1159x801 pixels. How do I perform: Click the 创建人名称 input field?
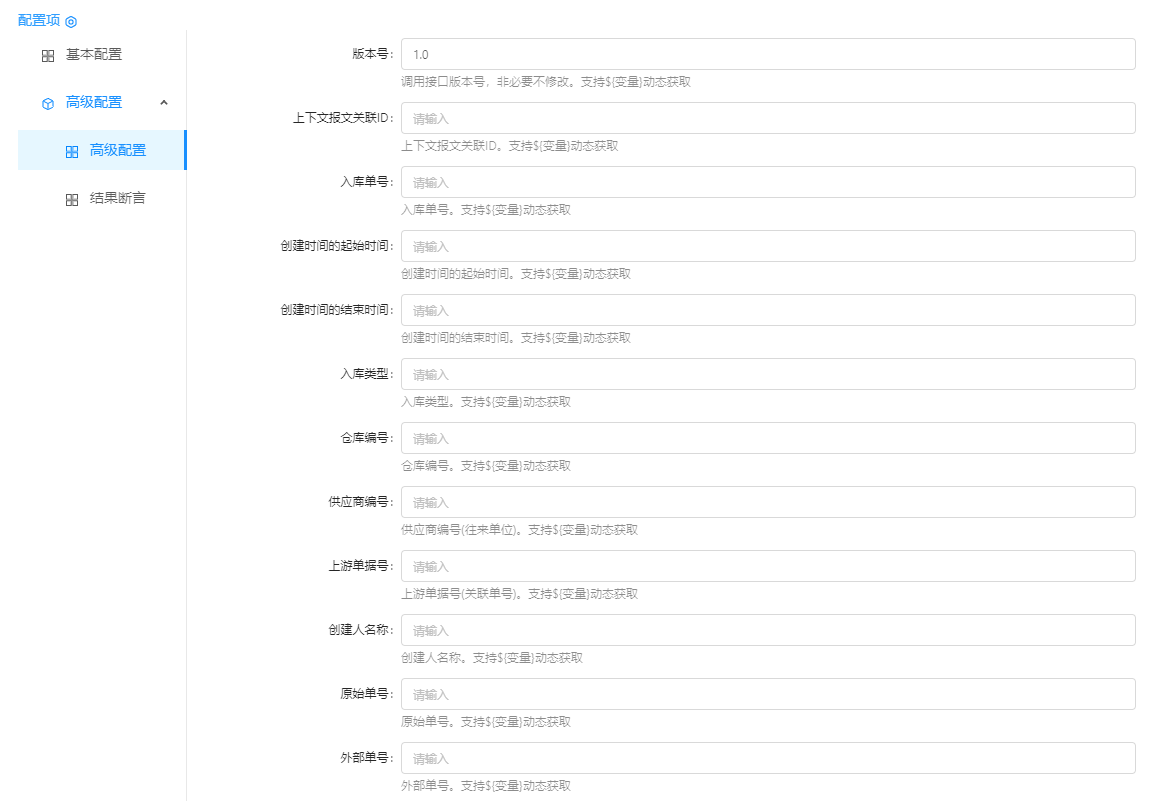[767, 630]
